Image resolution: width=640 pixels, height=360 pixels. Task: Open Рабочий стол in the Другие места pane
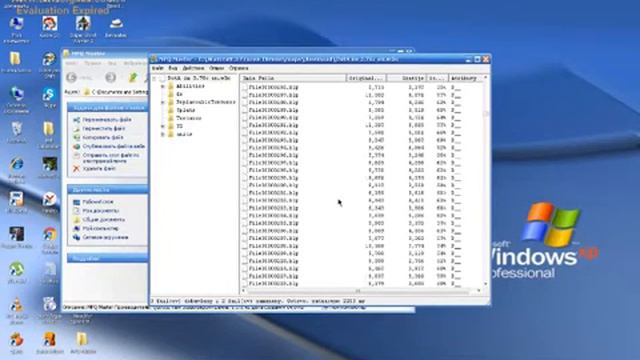(98, 202)
